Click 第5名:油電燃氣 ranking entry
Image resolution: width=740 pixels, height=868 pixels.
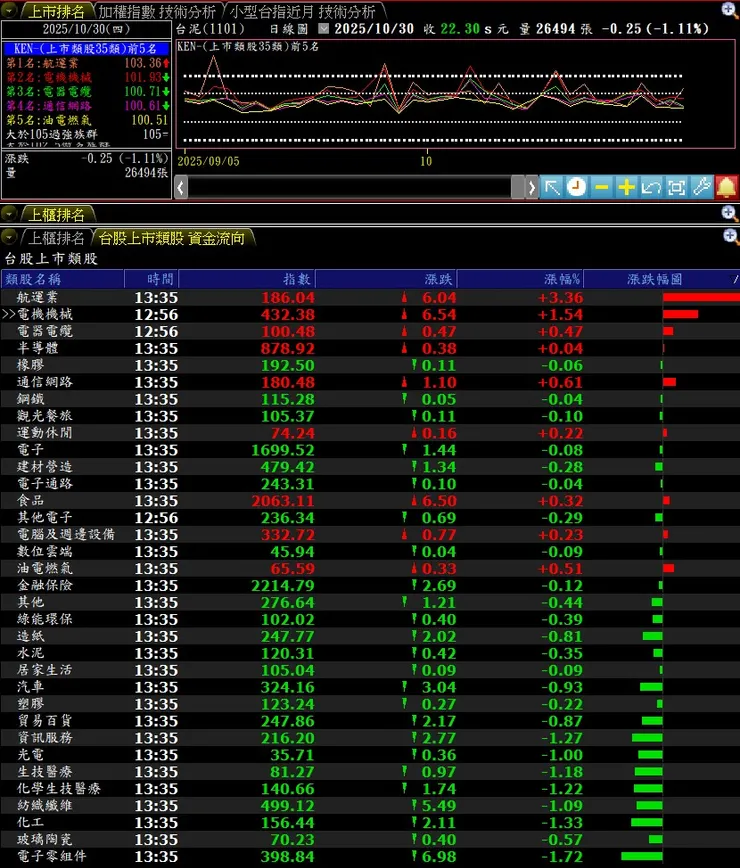point(86,120)
